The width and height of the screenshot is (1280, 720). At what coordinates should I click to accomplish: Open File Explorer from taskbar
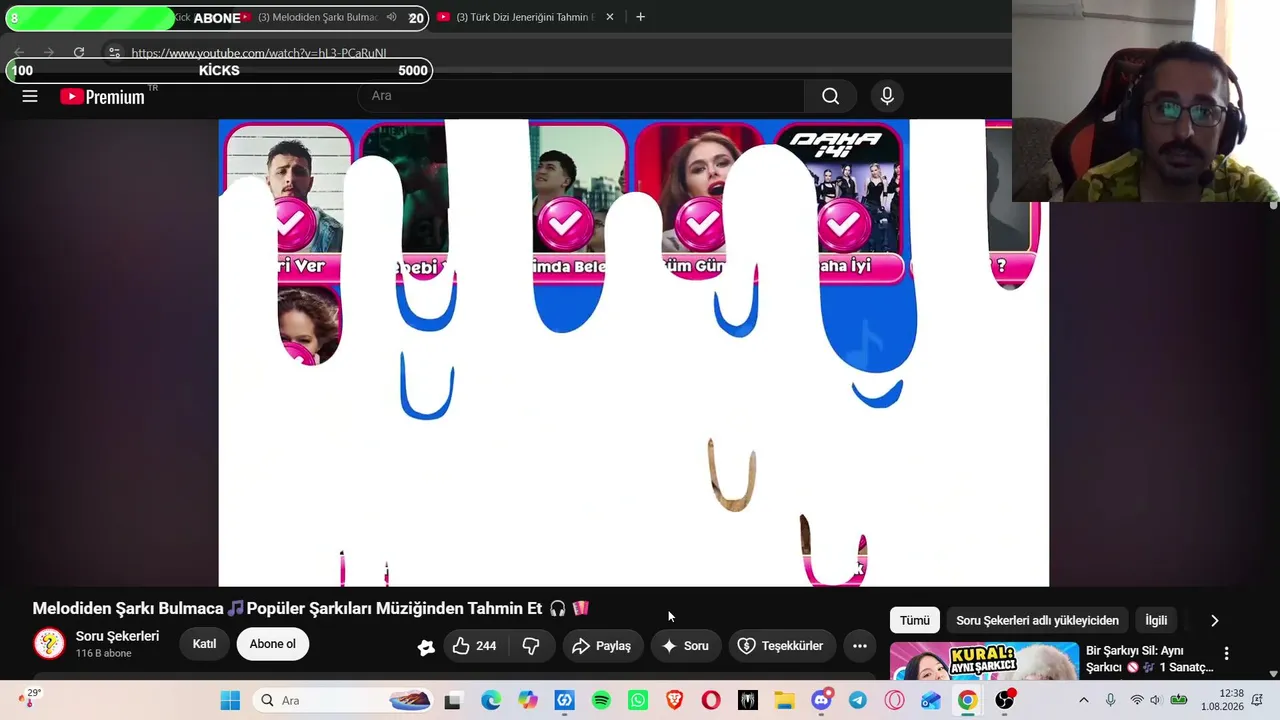[784, 700]
